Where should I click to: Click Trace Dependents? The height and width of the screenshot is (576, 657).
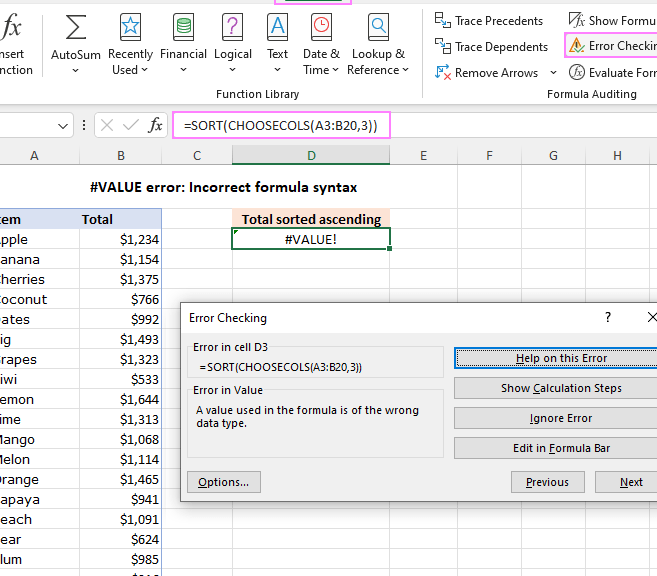coord(491,46)
